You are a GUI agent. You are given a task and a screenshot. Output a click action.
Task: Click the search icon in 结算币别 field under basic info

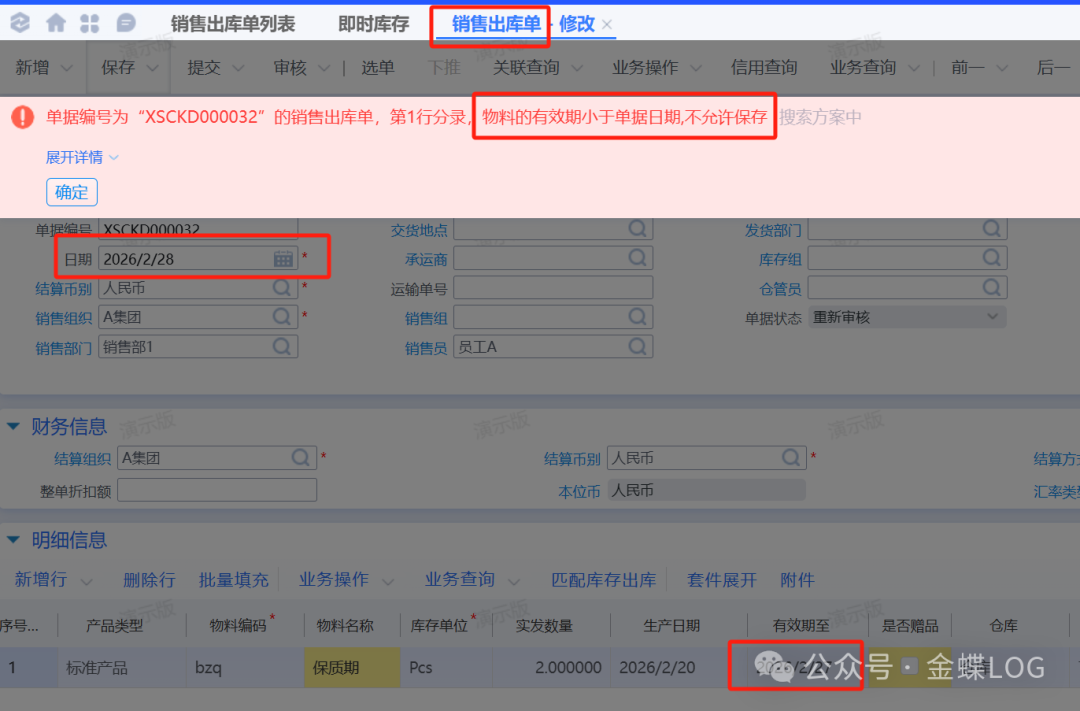pos(283,288)
